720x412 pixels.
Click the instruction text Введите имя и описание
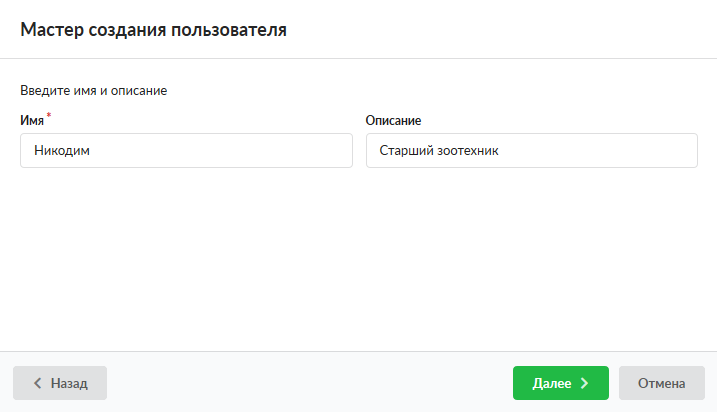(93, 91)
